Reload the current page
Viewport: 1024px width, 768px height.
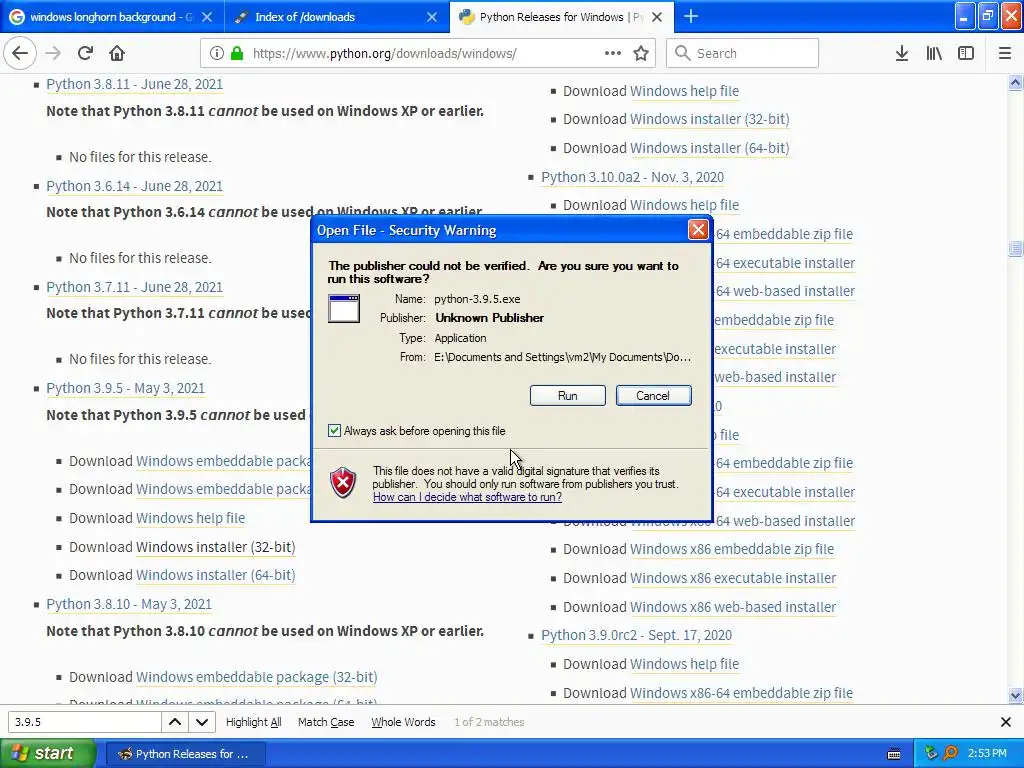(85, 53)
